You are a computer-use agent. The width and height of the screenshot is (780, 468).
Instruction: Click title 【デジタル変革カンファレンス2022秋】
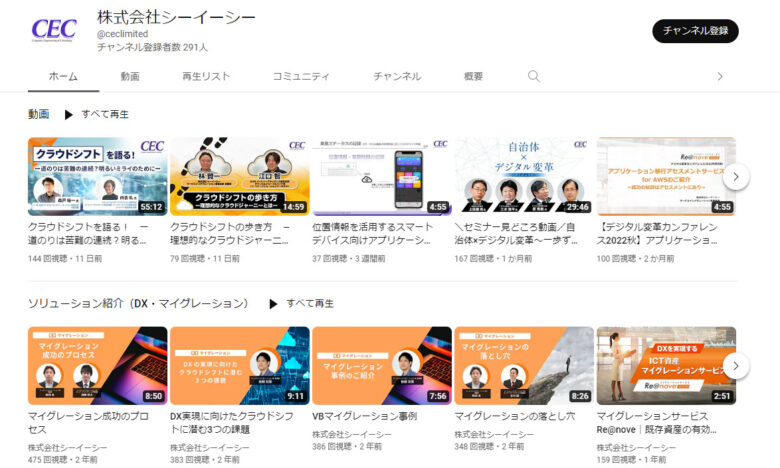(657, 233)
